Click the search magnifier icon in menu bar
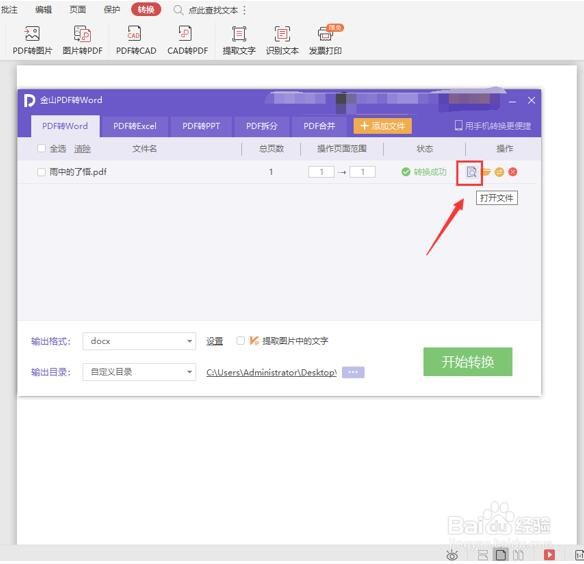 coord(178,10)
